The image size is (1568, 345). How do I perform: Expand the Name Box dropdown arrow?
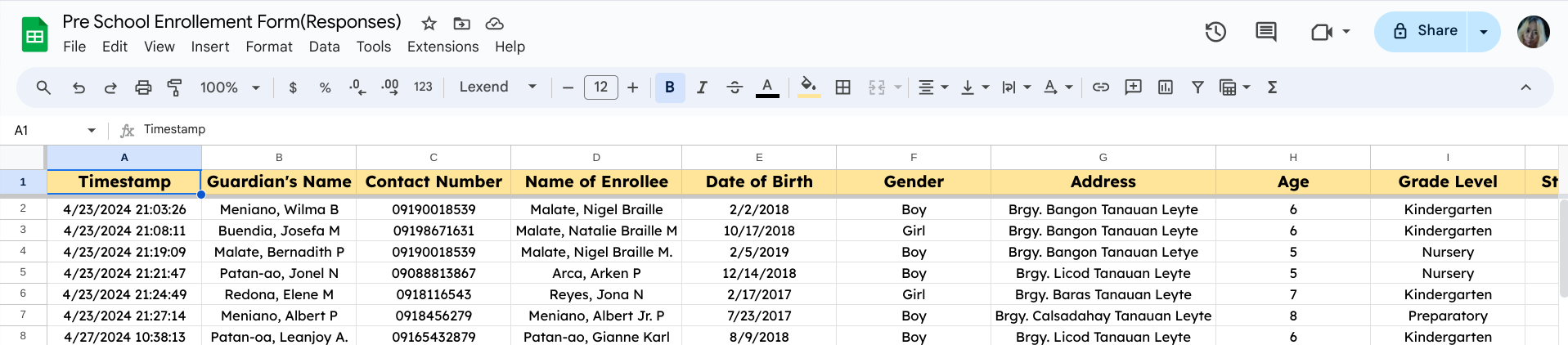(x=92, y=130)
